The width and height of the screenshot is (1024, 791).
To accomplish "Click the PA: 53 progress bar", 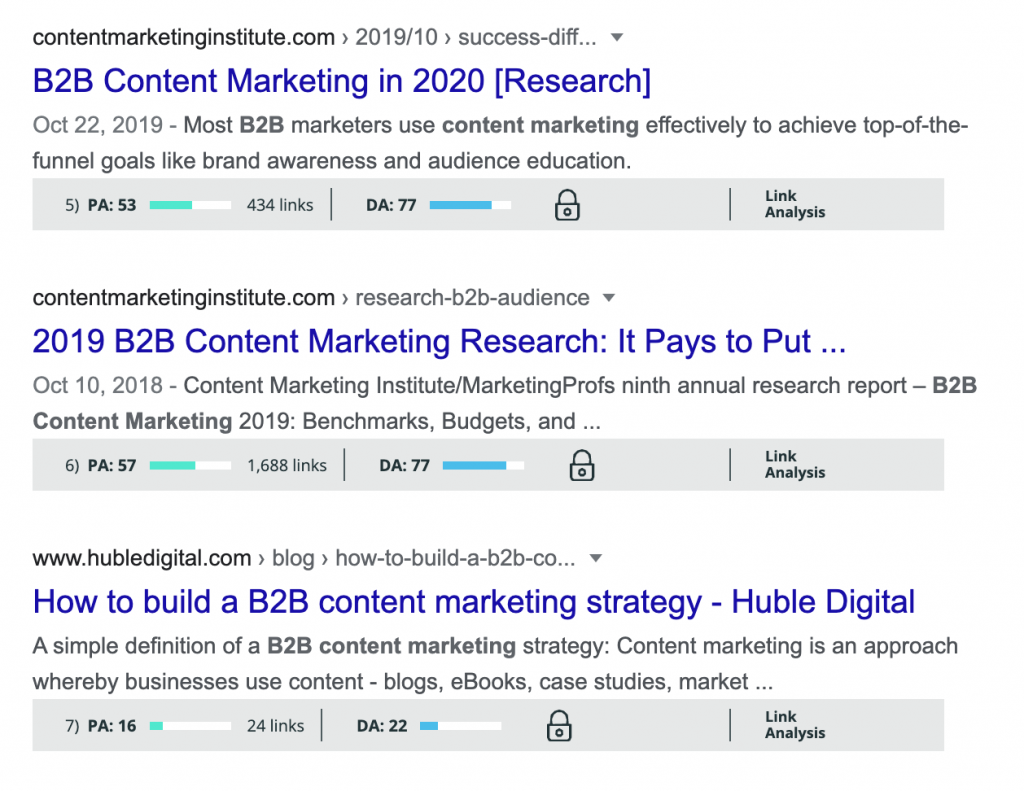I will click(x=190, y=205).
